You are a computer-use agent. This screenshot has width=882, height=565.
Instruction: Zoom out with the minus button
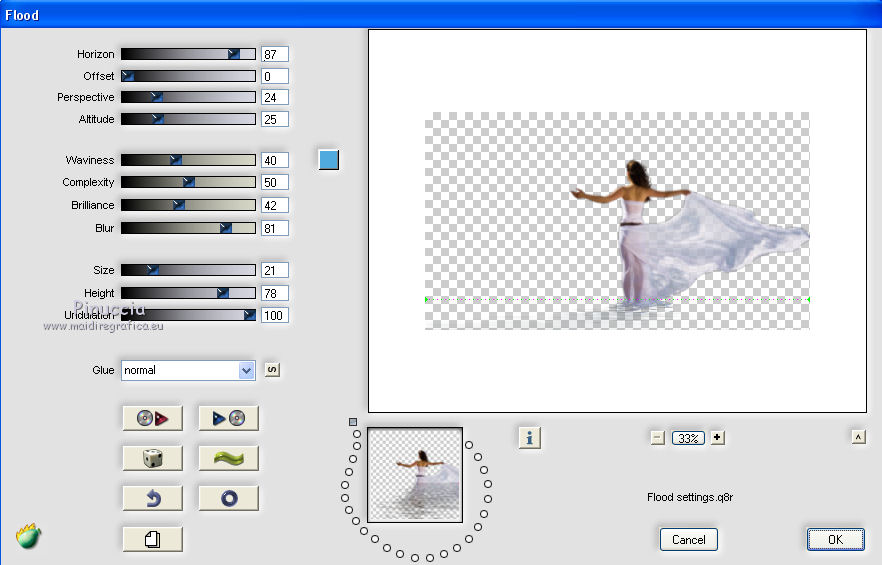click(x=658, y=437)
